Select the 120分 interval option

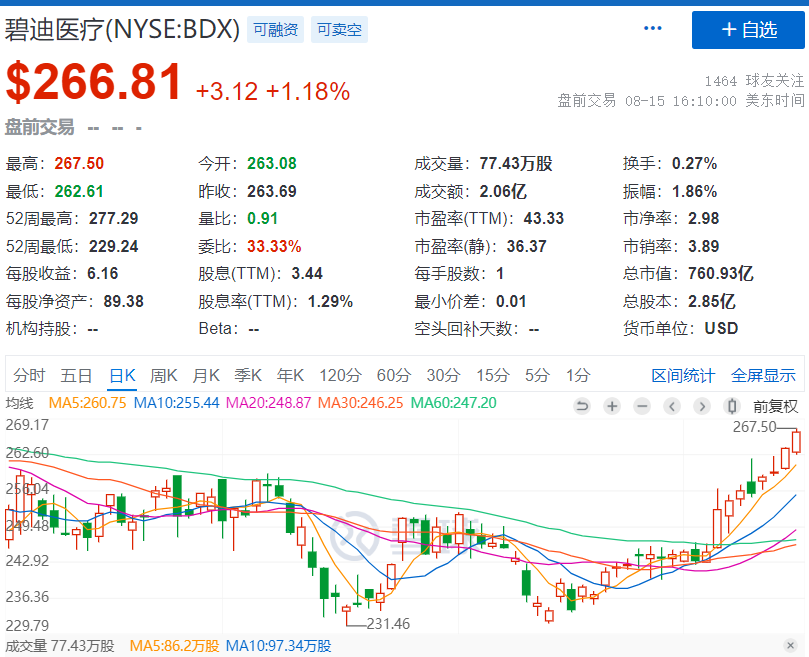pos(341,375)
